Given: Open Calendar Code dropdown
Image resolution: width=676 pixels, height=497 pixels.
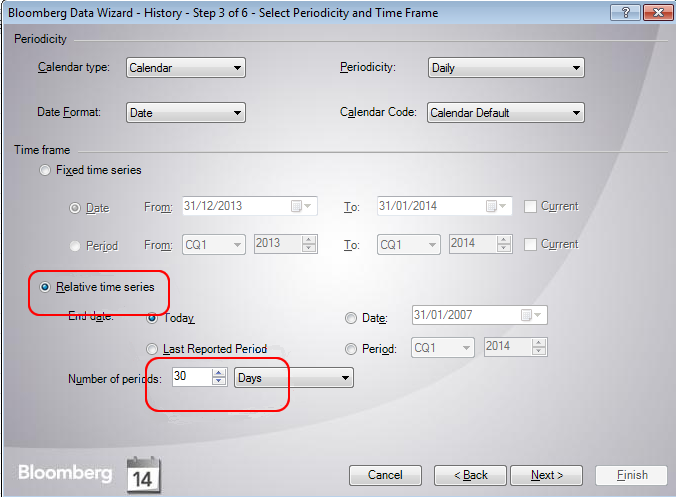Looking at the screenshot, I should pos(506,113).
